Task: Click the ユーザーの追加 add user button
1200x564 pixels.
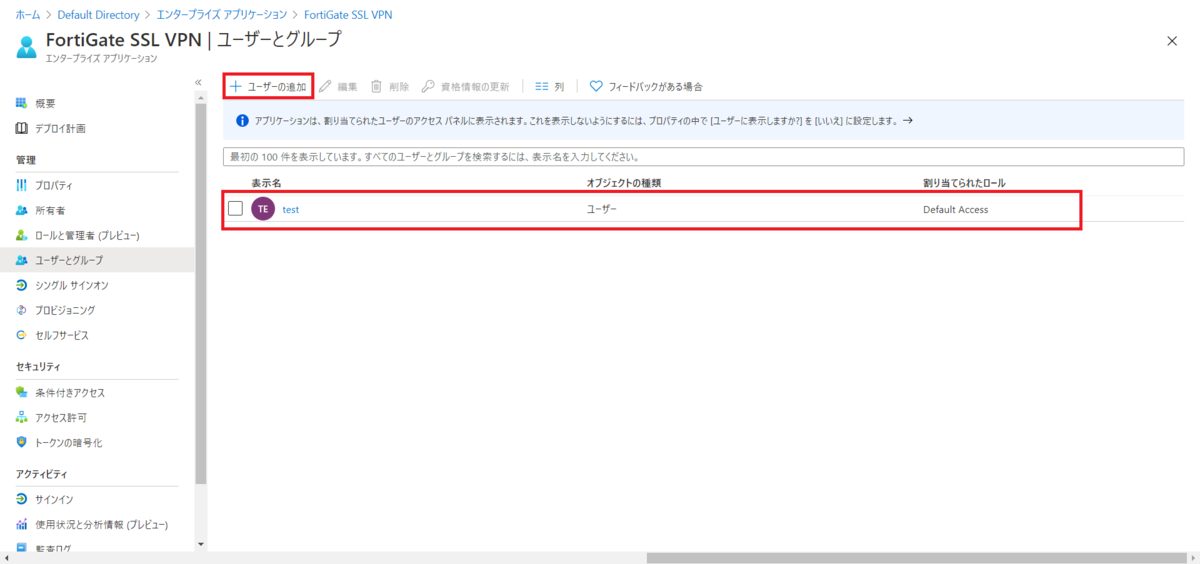Action: point(268,87)
